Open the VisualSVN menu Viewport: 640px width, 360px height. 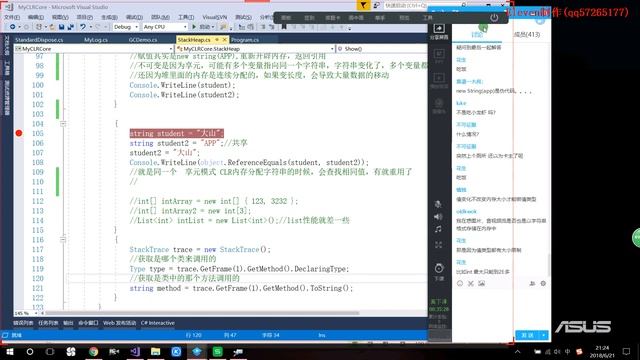(214, 17)
